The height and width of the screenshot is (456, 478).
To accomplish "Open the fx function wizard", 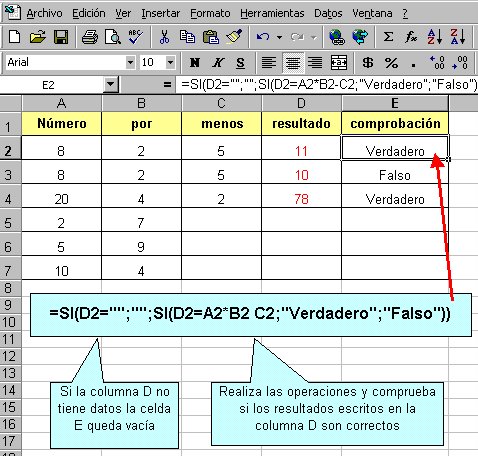I will coord(411,37).
